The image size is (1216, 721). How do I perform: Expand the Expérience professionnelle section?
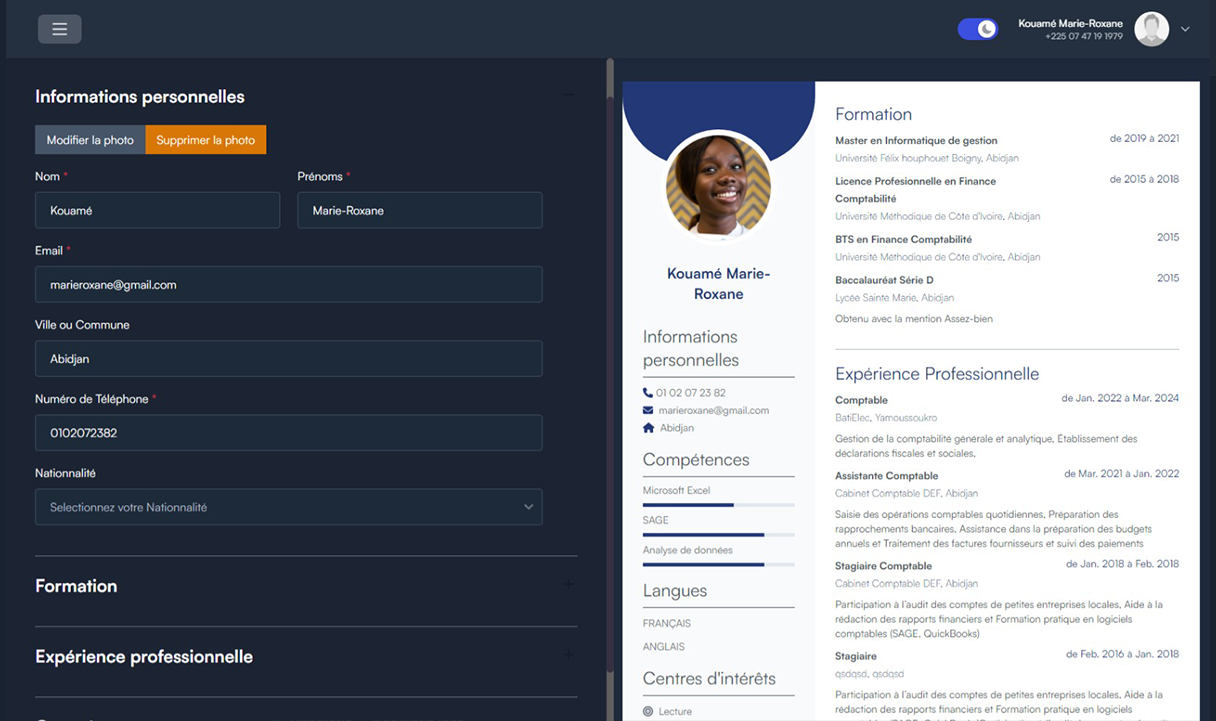[568, 655]
